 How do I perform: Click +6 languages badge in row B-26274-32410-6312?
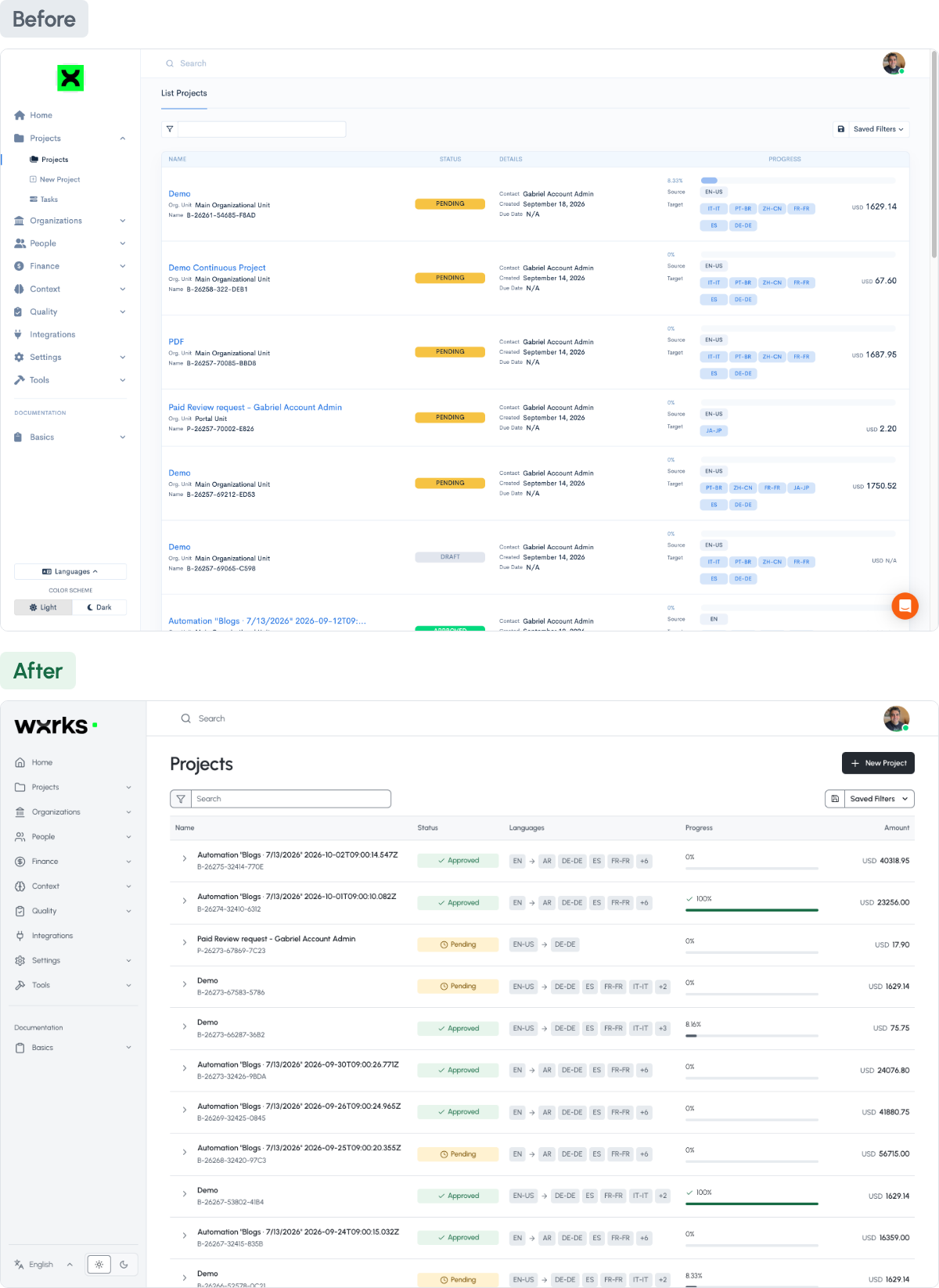(x=644, y=903)
